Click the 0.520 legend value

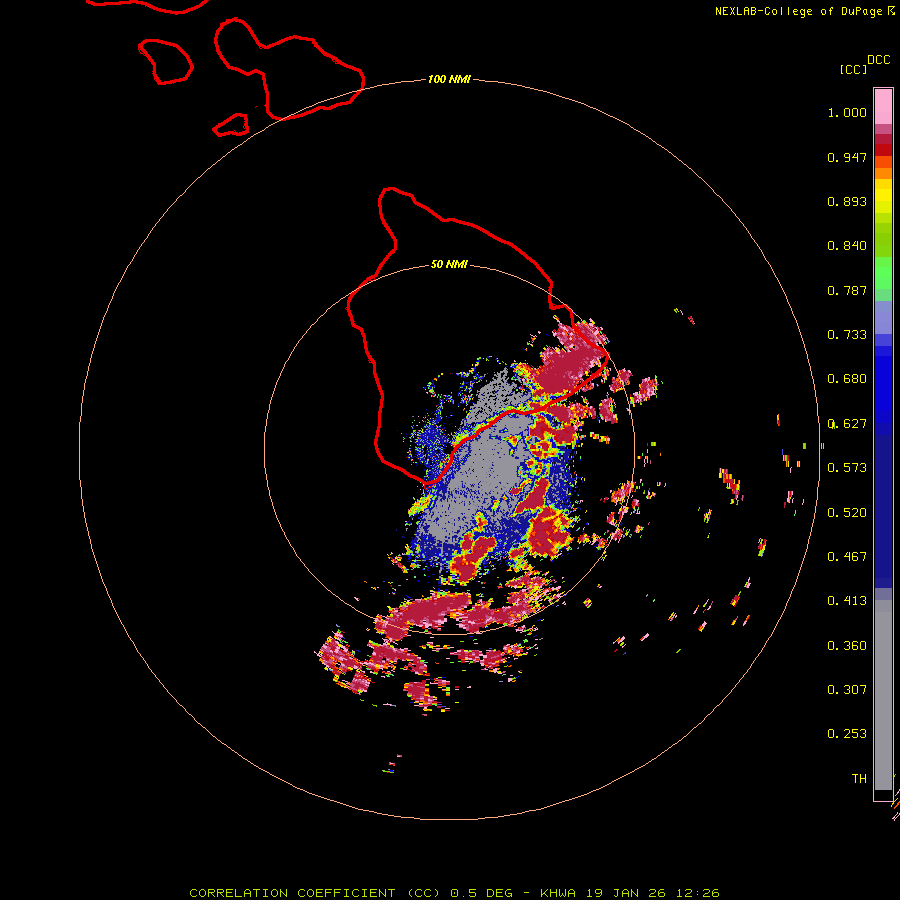[847, 513]
